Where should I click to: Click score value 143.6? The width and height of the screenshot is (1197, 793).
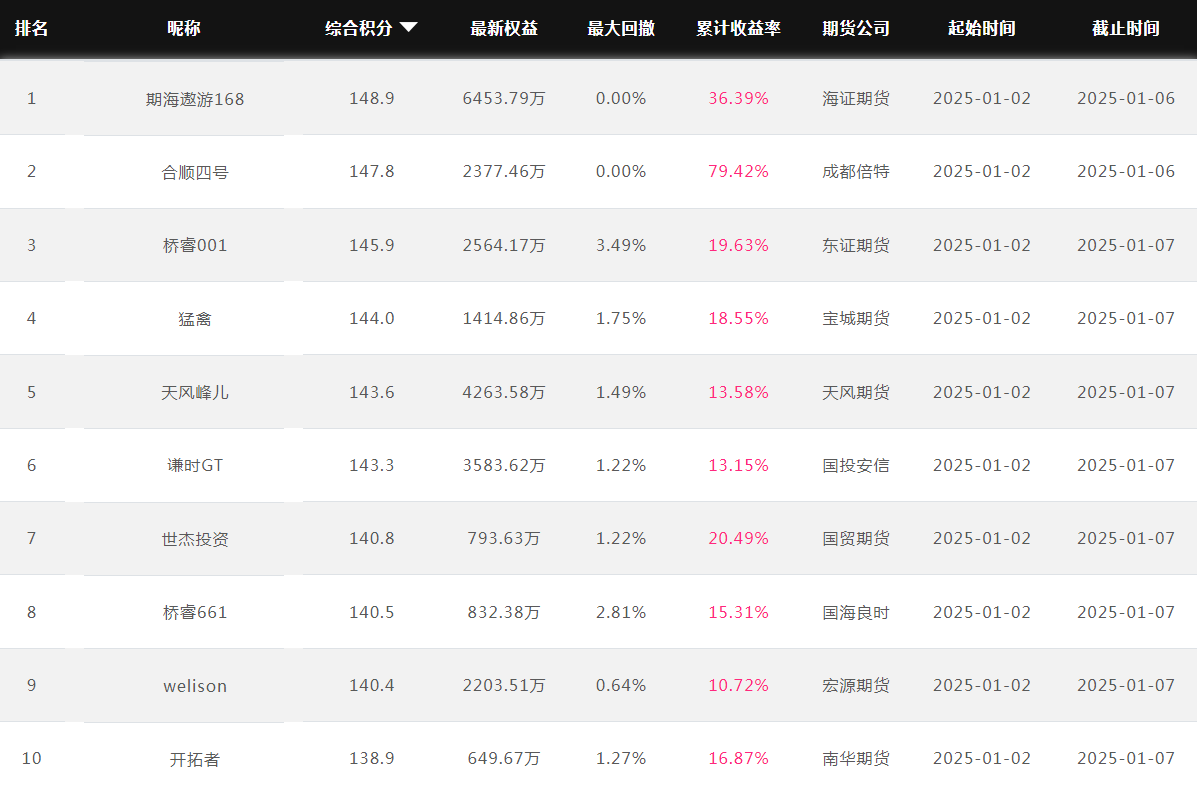[x=372, y=392]
